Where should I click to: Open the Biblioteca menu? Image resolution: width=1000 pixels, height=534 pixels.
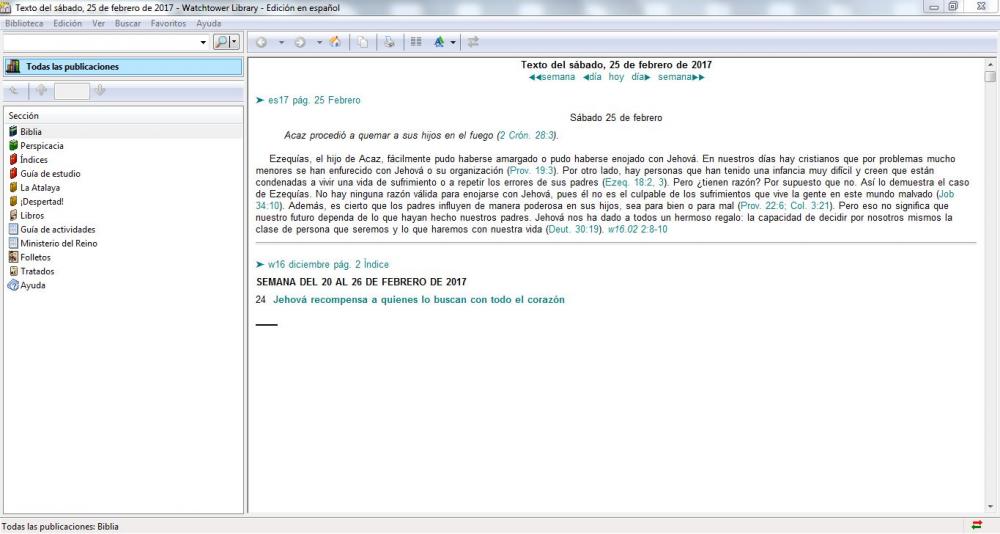[x=31, y=23]
